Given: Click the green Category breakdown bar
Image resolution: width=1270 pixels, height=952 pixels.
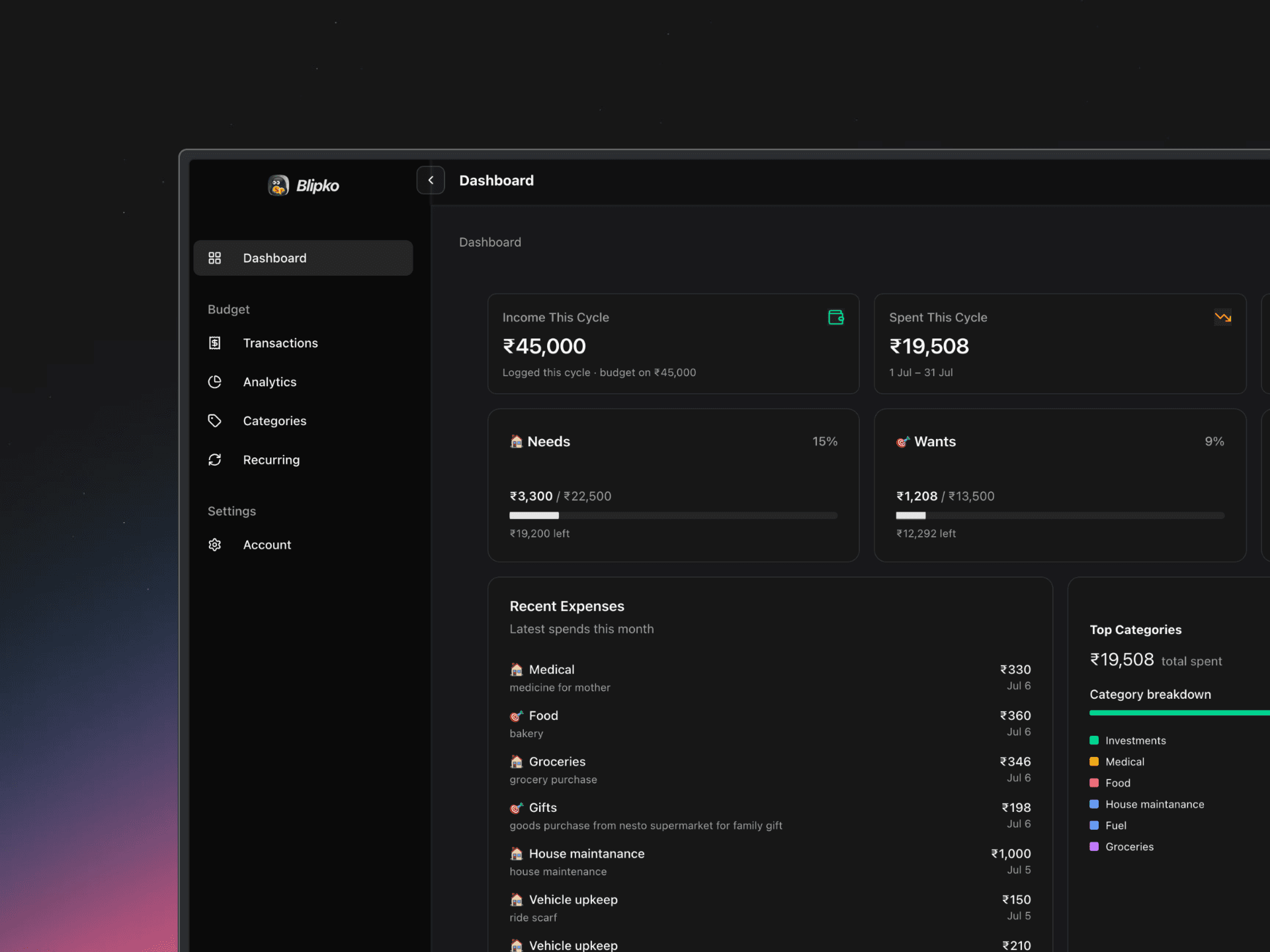Looking at the screenshot, I should click(1179, 713).
